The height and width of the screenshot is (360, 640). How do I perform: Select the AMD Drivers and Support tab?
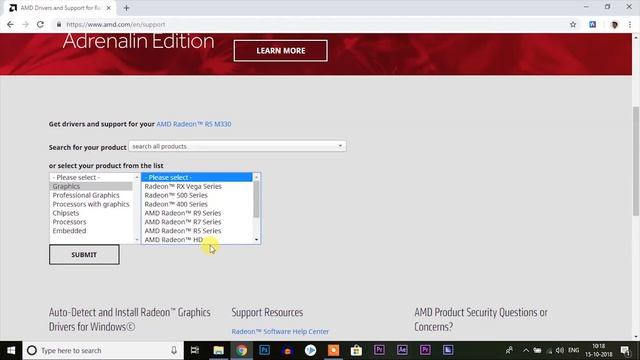pyautogui.click(x=60, y=8)
